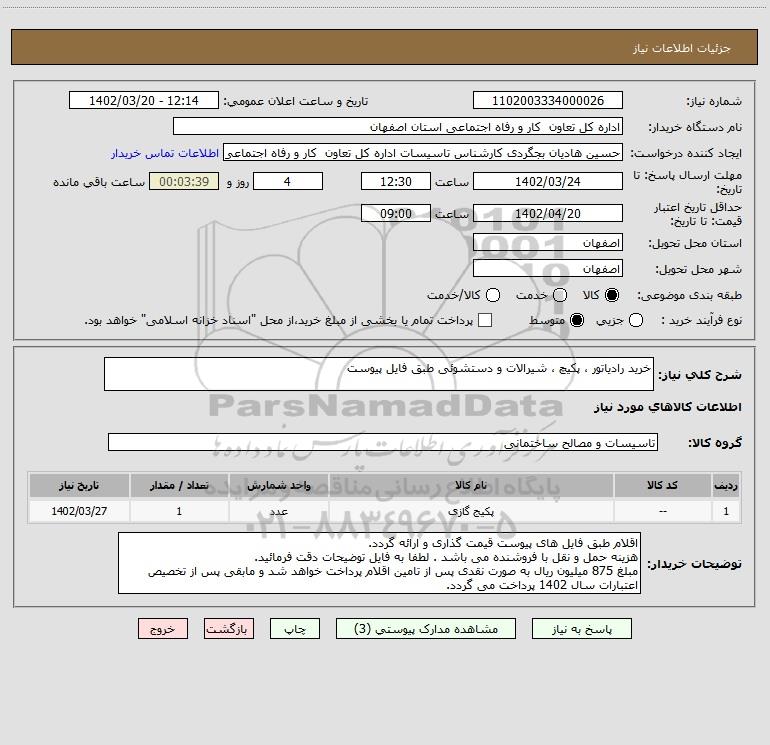The width and height of the screenshot is (770, 745).
Task: Click the پاسخ به نیاز button
Action: click(x=581, y=629)
